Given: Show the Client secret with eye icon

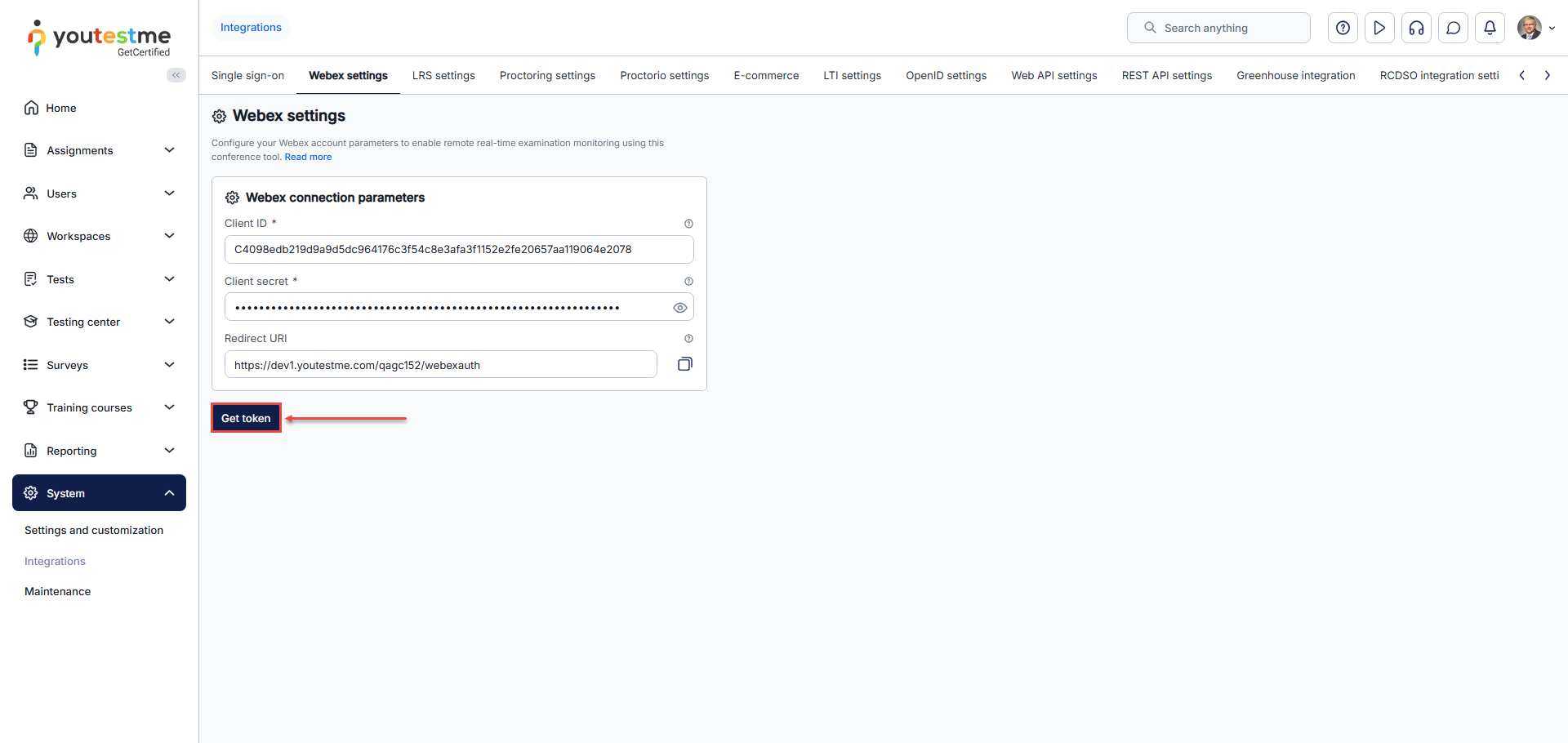Looking at the screenshot, I should [x=679, y=308].
